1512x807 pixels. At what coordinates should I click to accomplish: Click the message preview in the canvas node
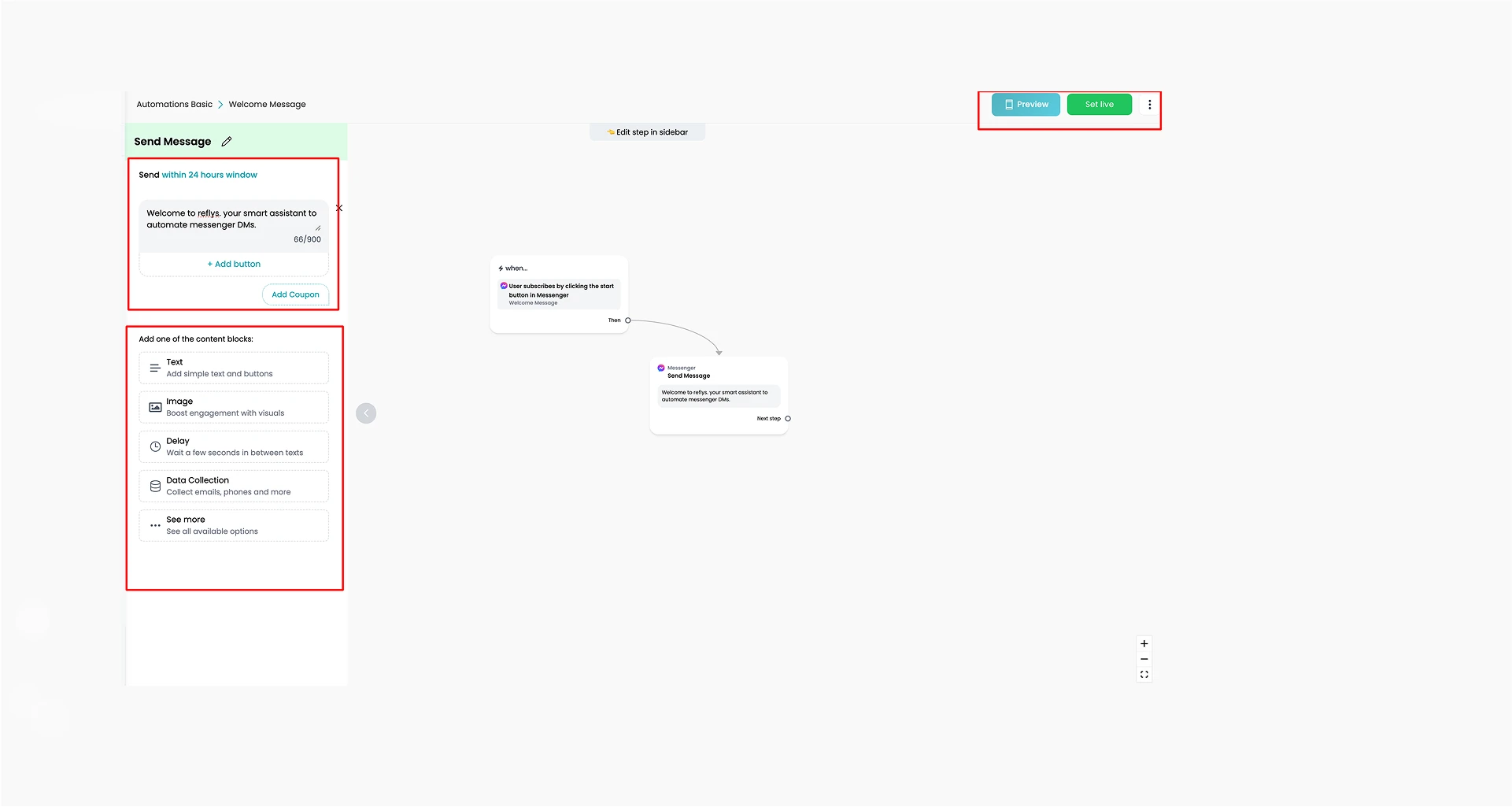point(719,396)
